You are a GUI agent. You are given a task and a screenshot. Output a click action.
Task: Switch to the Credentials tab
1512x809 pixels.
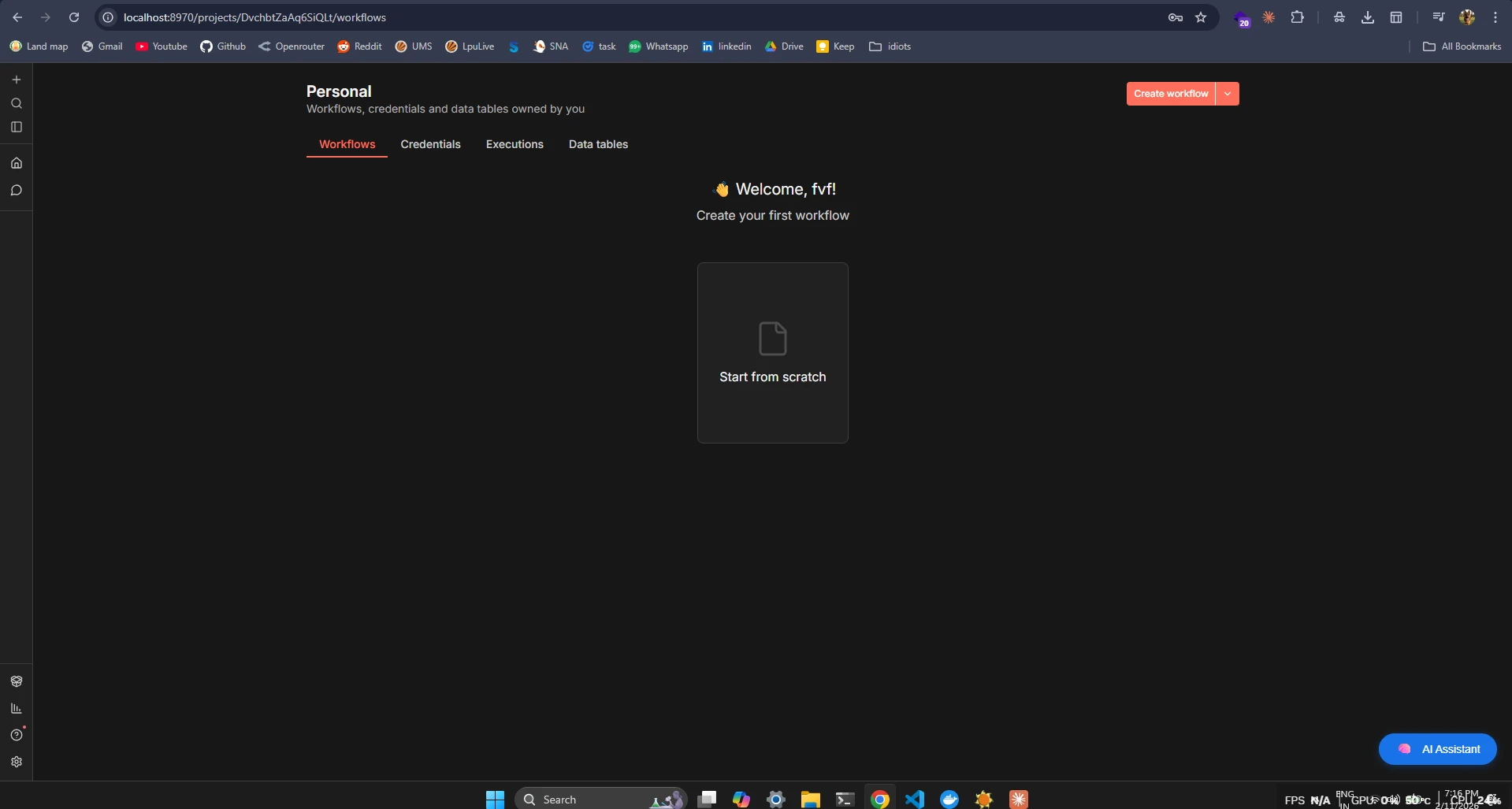(x=430, y=144)
